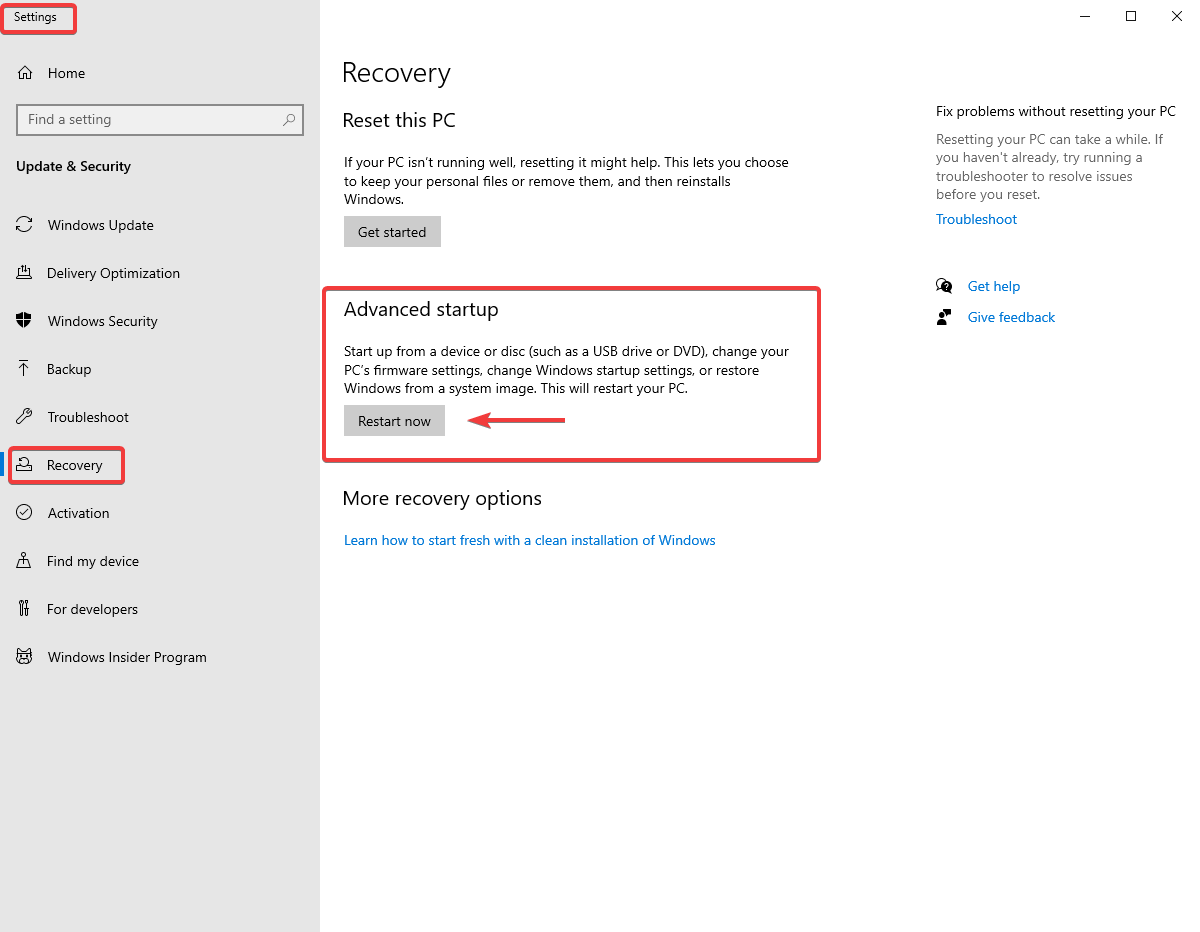Click the Backup upload arrow icon
Viewport: 1200px width, 932px height.
[x=24, y=369]
